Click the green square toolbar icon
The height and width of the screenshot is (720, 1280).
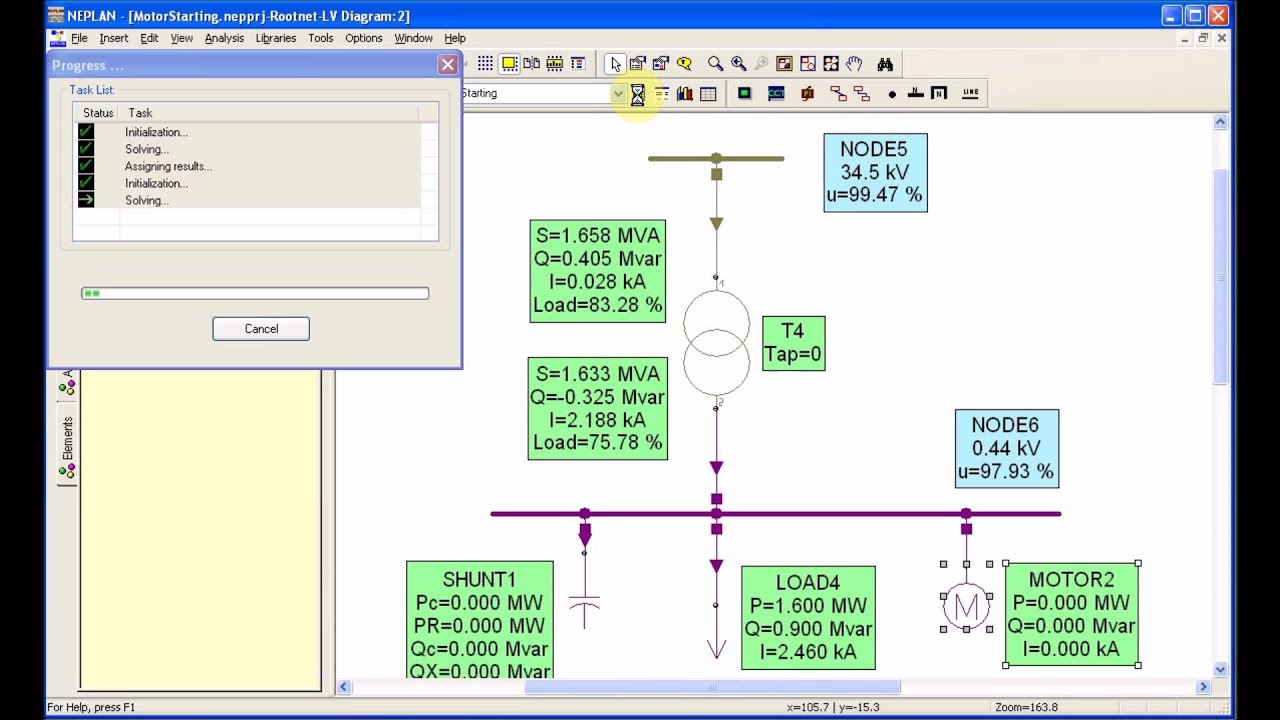click(x=744, y=93)
